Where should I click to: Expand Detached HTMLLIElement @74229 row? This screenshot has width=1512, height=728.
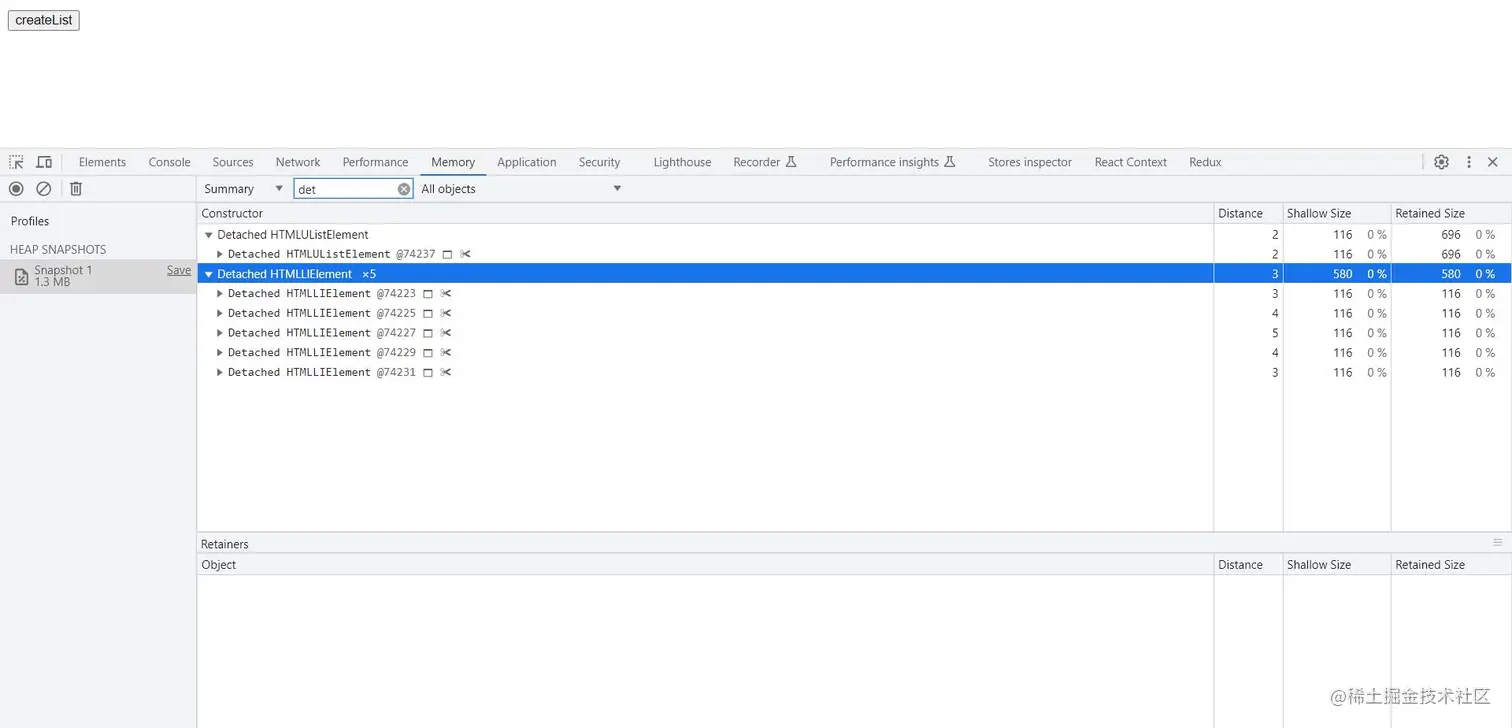point(220,353)
